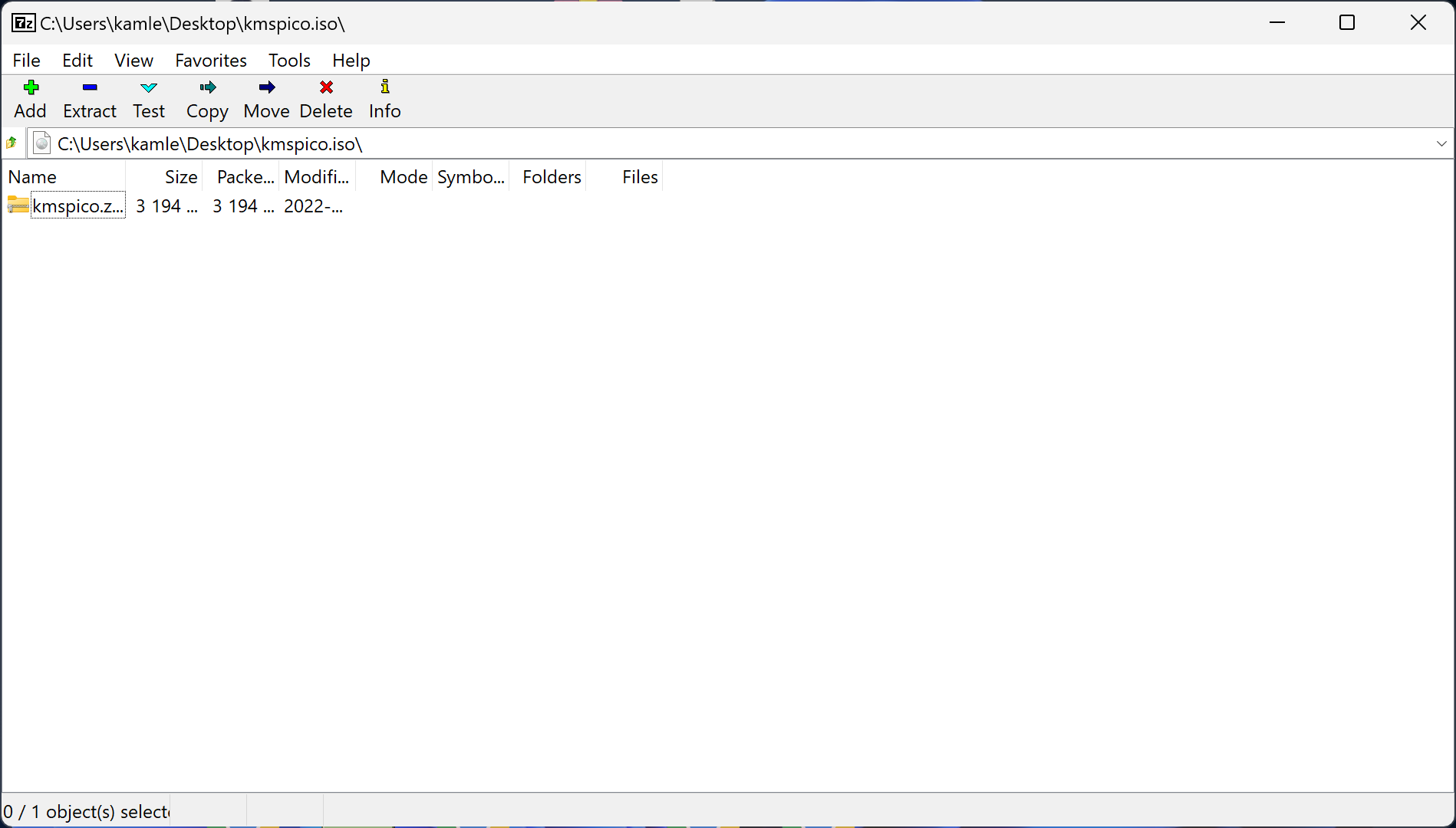Go up one folder level icon
The image size is (1456, 828).
12,143
